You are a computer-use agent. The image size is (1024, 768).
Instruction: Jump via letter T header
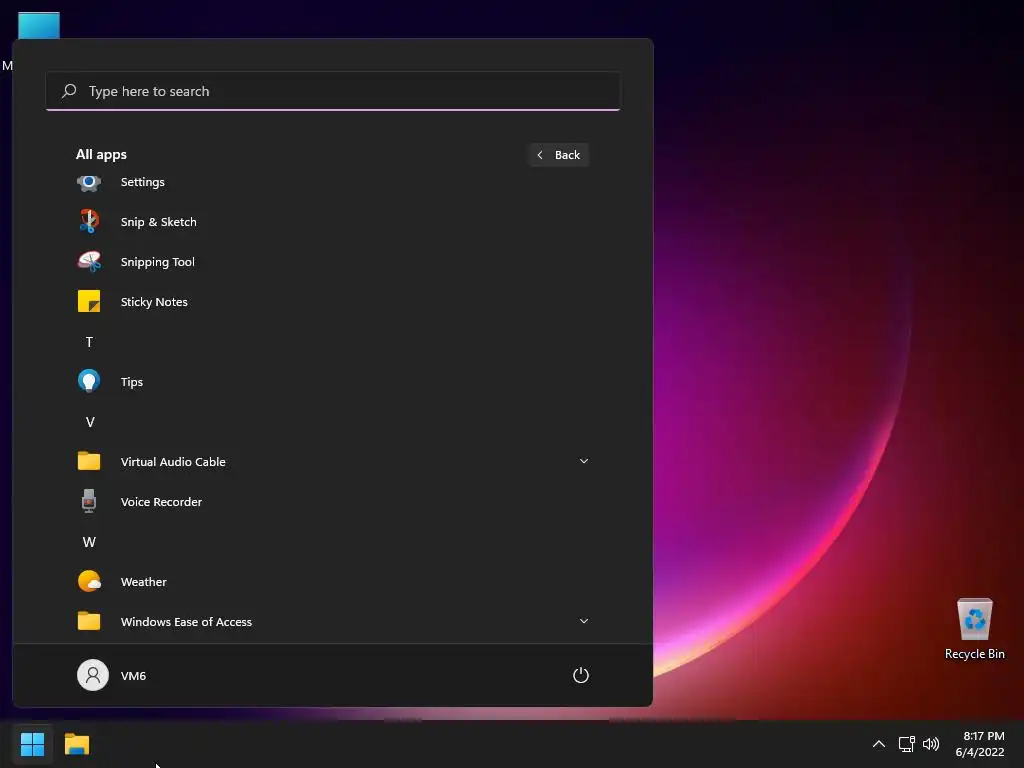click(x=89, y=342)
